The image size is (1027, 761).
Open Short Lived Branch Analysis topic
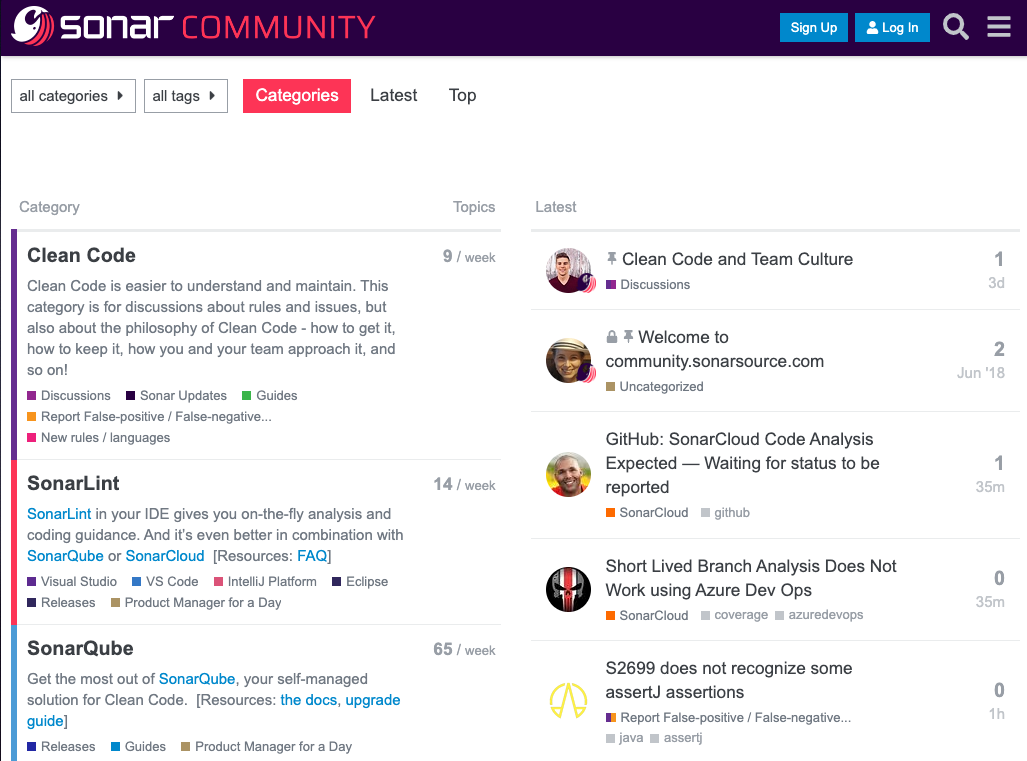coord(751,578)
